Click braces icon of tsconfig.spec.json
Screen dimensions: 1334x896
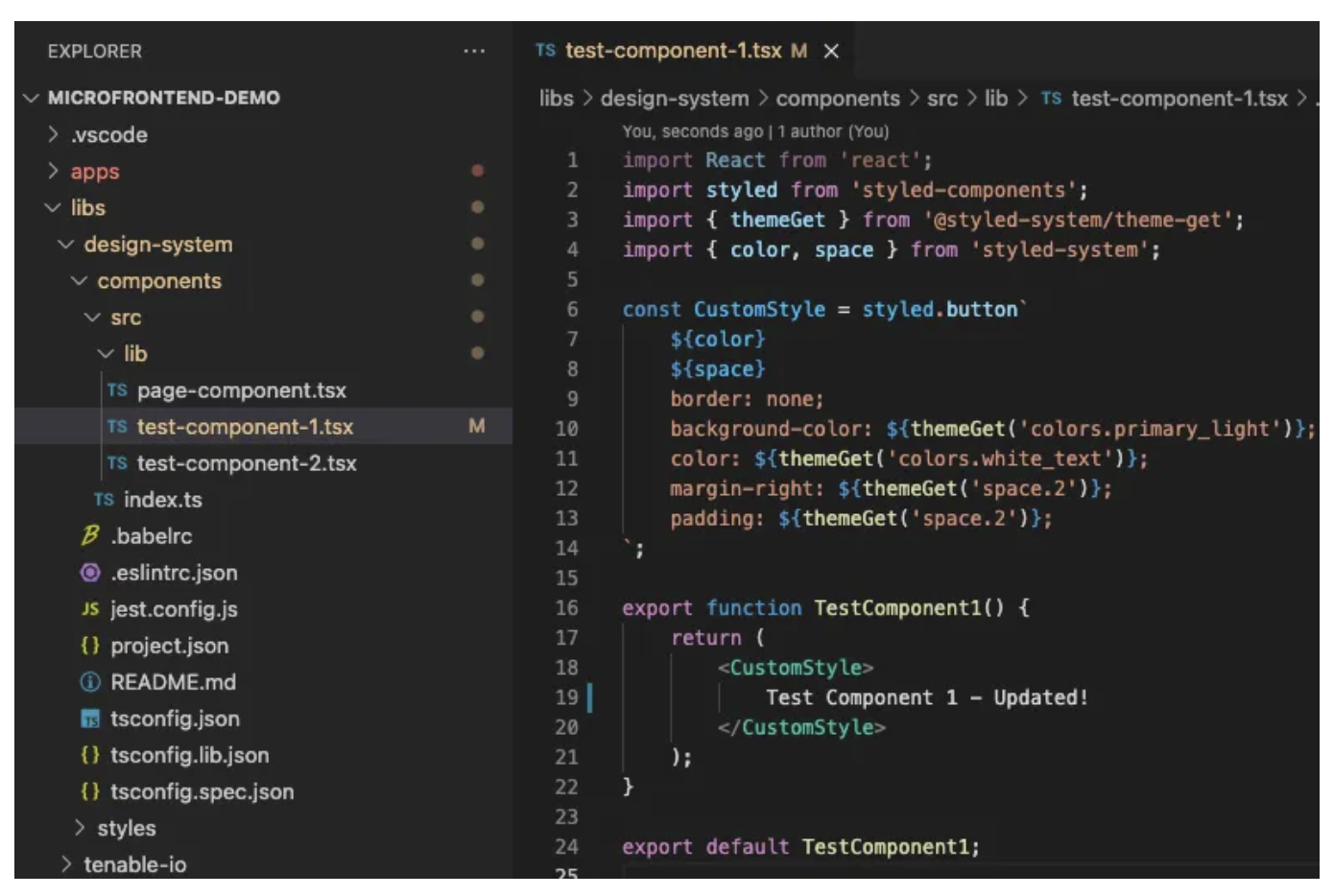click(90, 791)
